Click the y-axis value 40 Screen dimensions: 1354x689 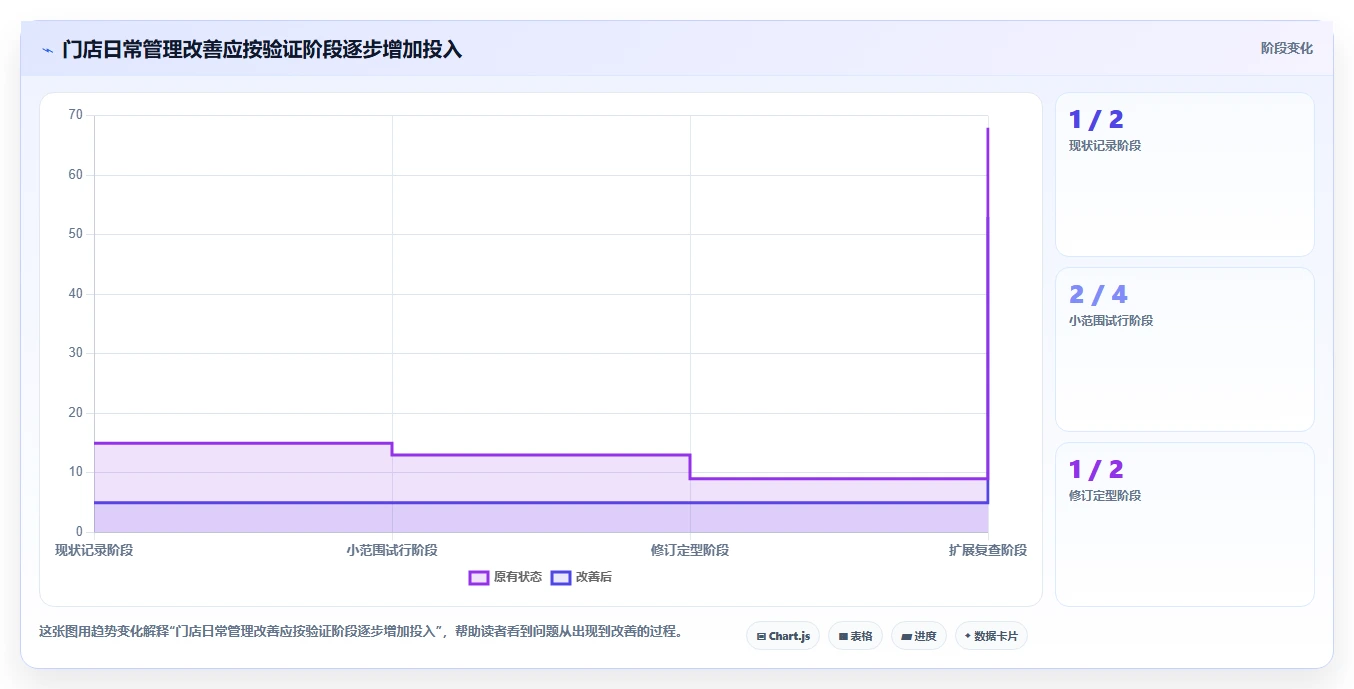click(x=76, y=294)
